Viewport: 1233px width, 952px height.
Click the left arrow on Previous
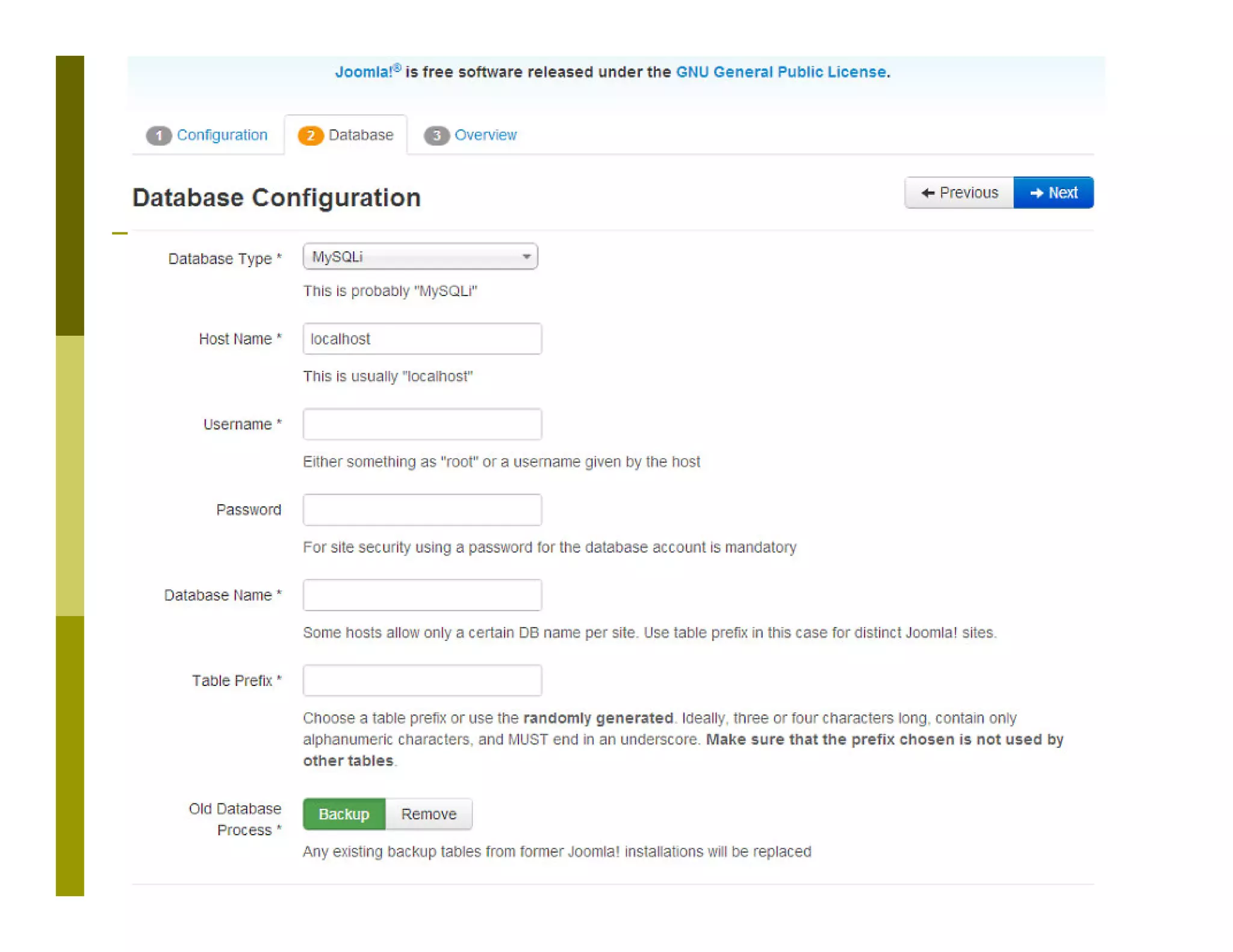(928, 193)
